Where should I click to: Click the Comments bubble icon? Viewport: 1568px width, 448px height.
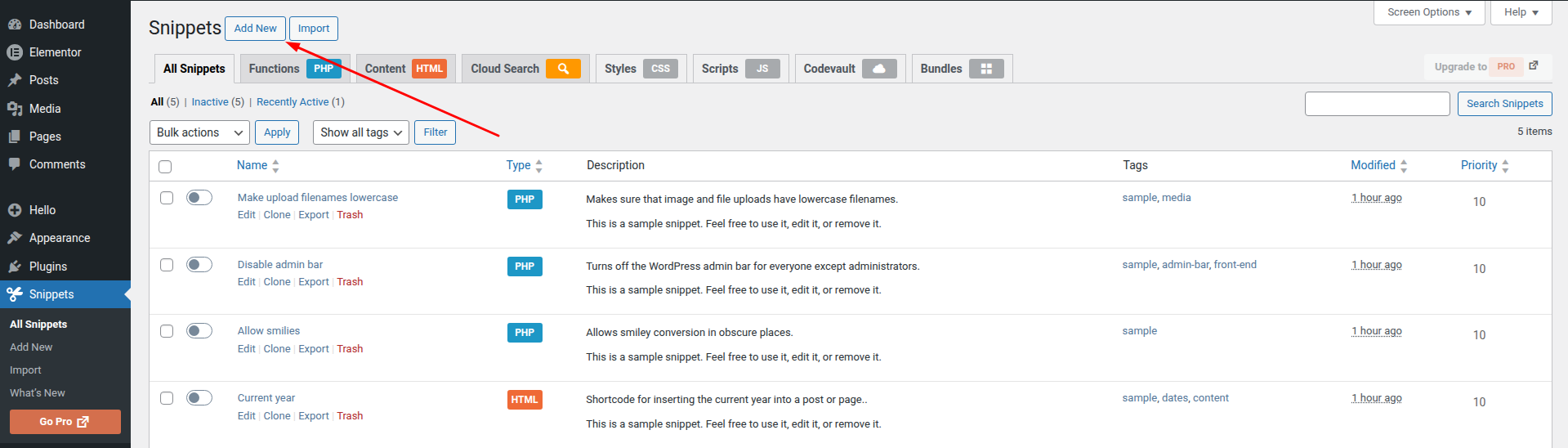(x=15, y=164)
